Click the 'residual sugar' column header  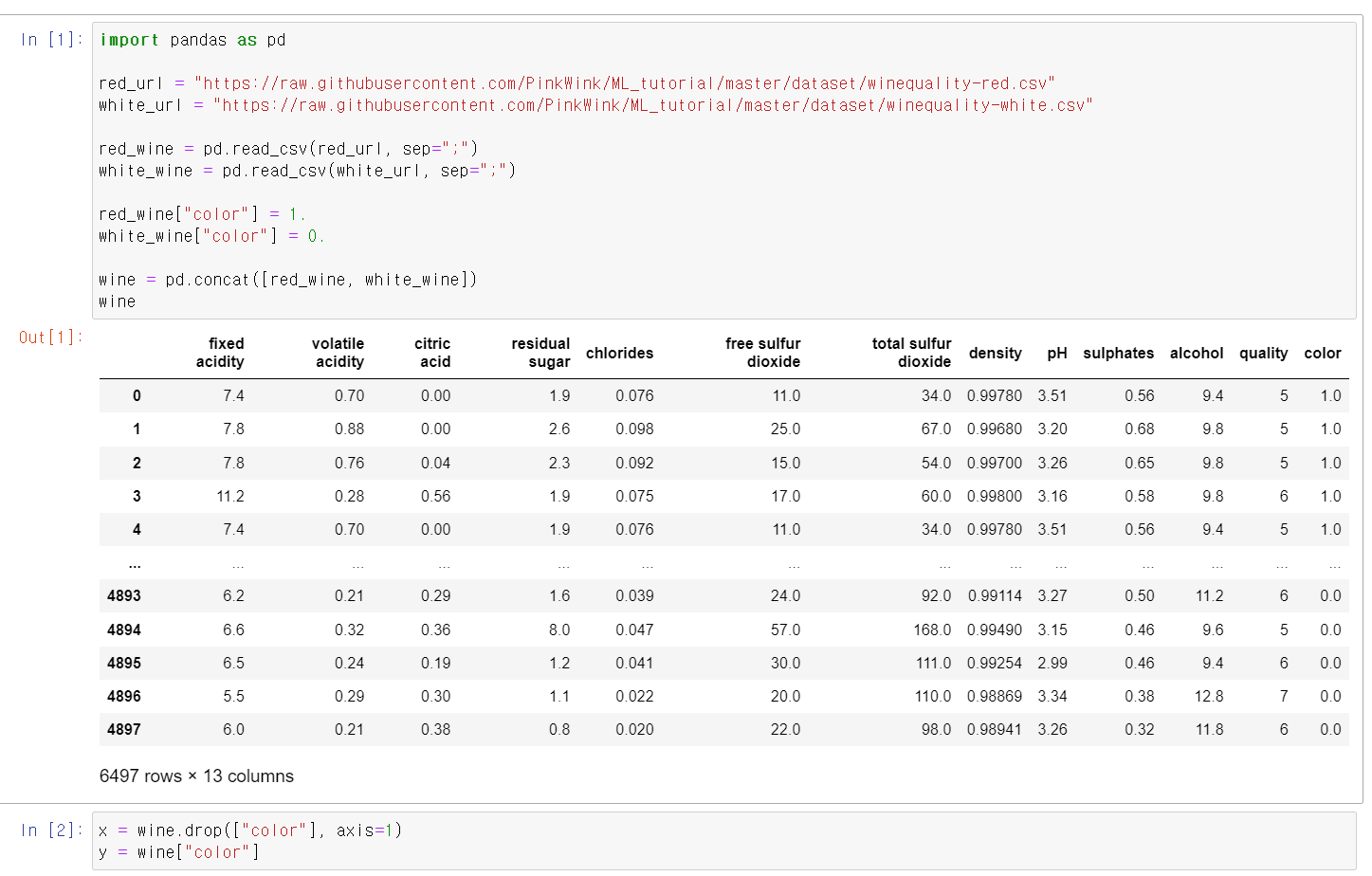pyautogui.click(x=540, y=353)
